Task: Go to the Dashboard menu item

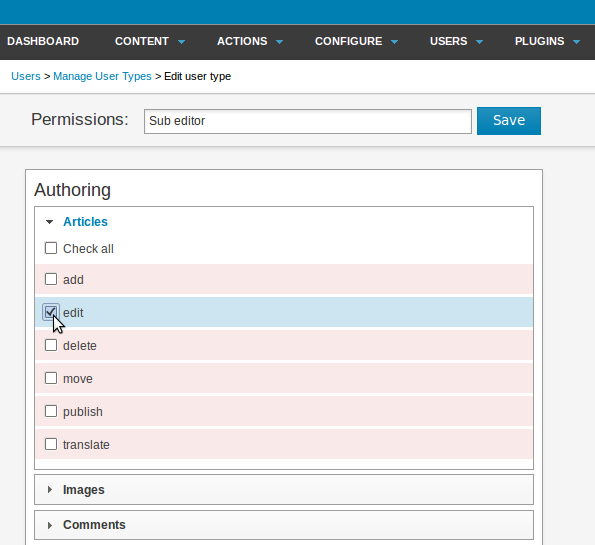Action: click(43, 41)
